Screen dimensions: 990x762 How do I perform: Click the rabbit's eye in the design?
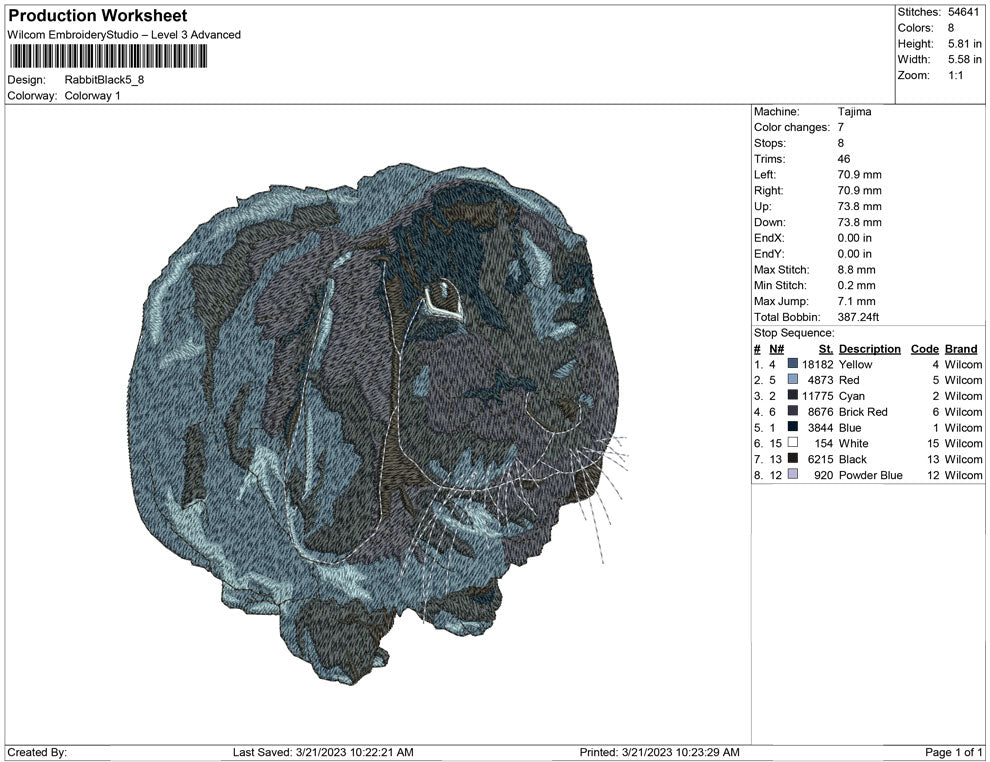[440, 295]
